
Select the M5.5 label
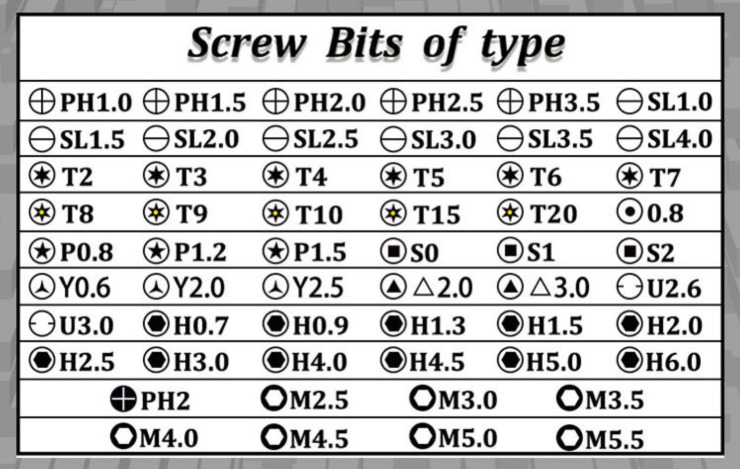613,437
